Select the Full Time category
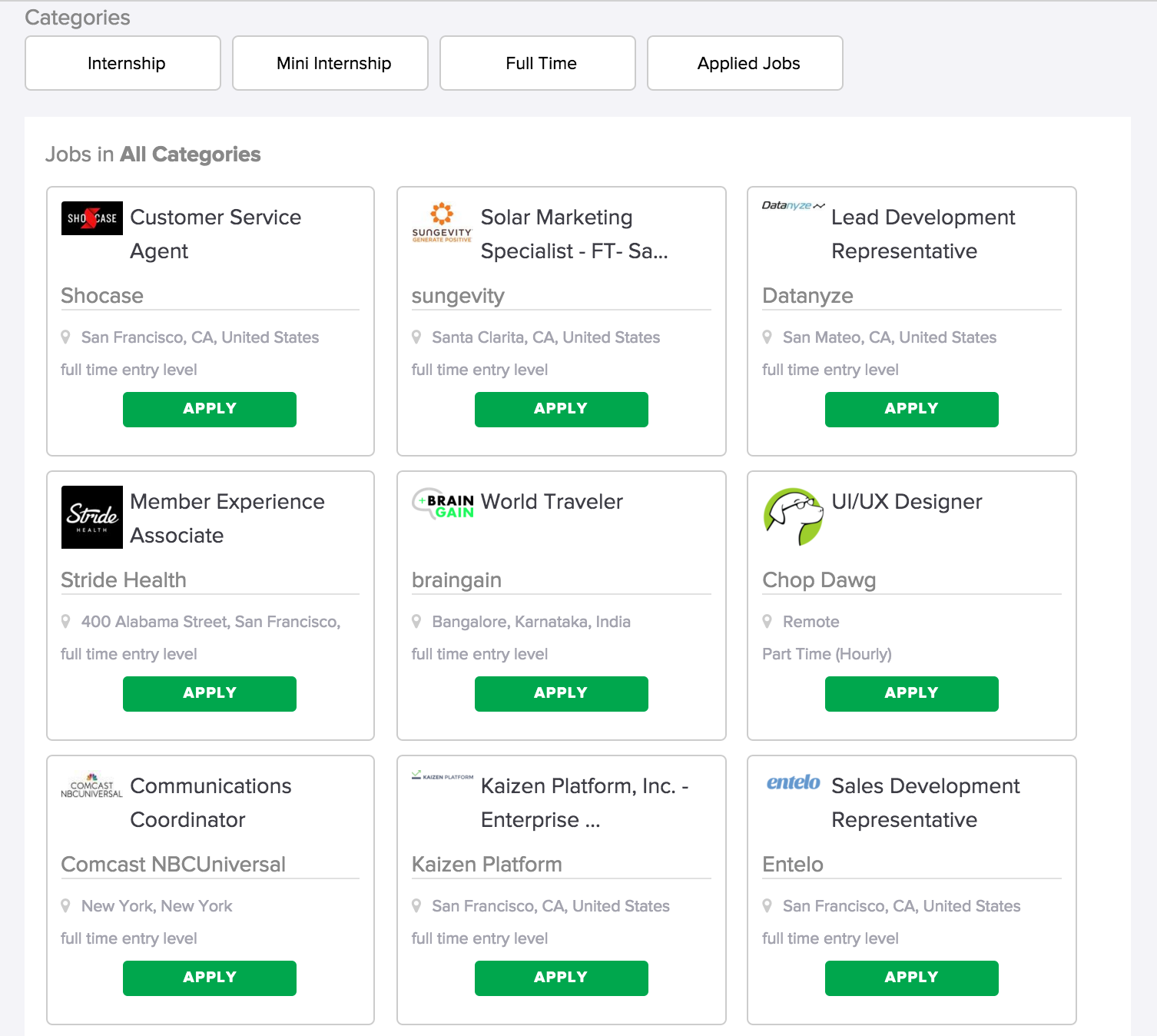Image resolution: width=1157 pixels, height=1036 pixels. click(538, 63)
